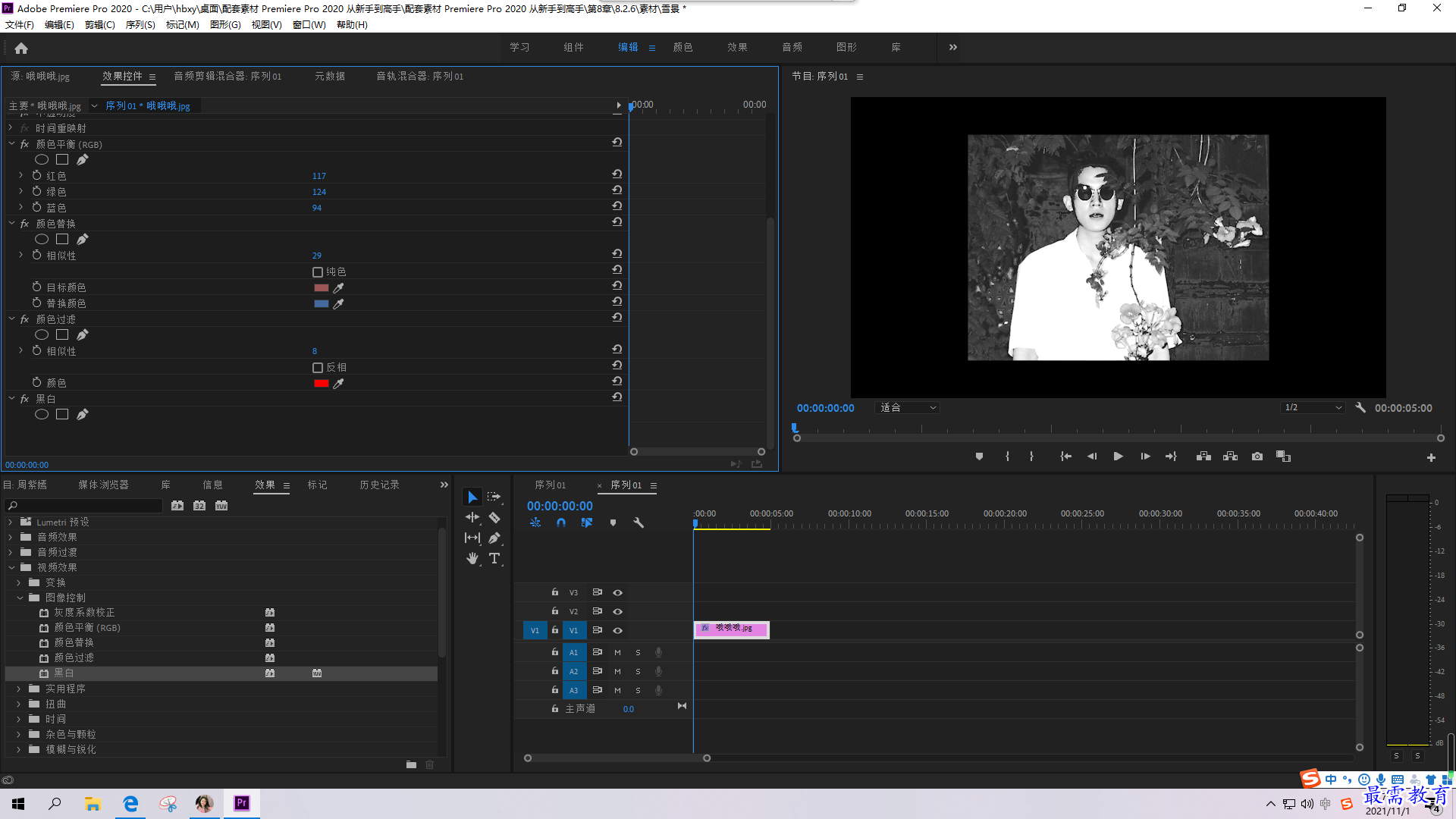
Task: Expand the 扭曲 effects folder
Action: pos(19,704)
